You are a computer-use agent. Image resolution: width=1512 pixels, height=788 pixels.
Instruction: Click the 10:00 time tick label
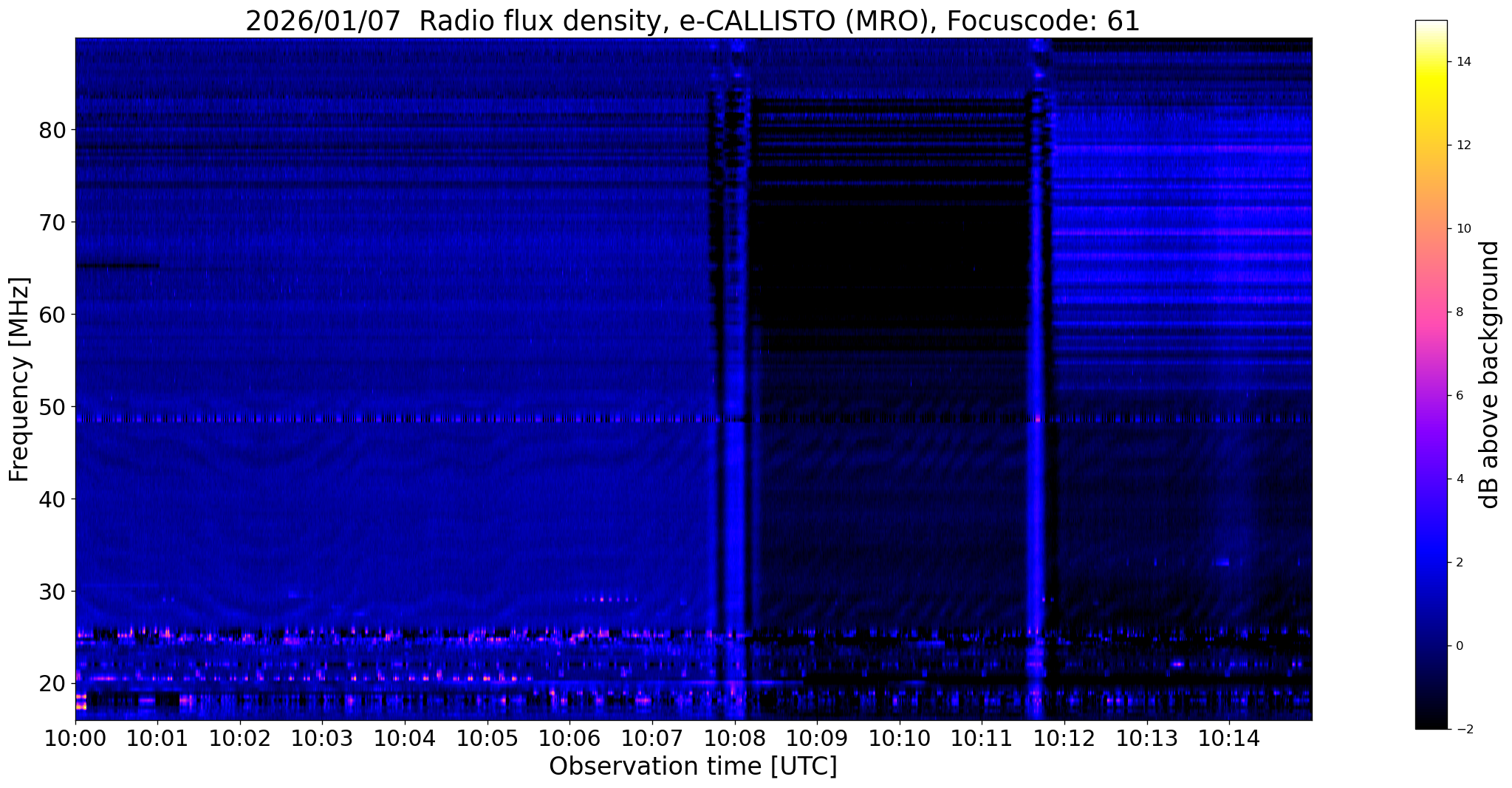click(75, 738)
